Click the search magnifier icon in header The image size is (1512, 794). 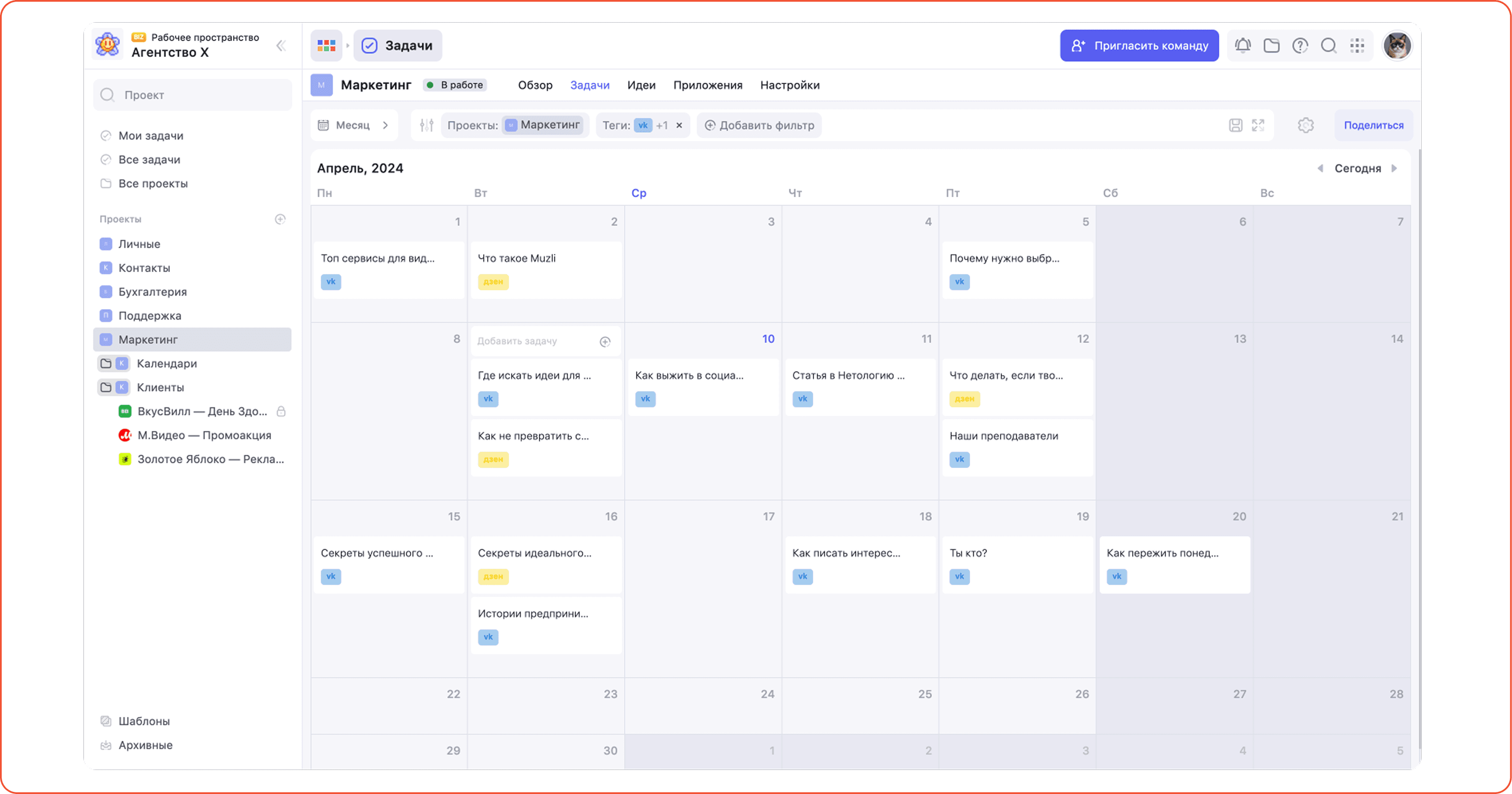pyautogui.click(x=1329, y=45)
